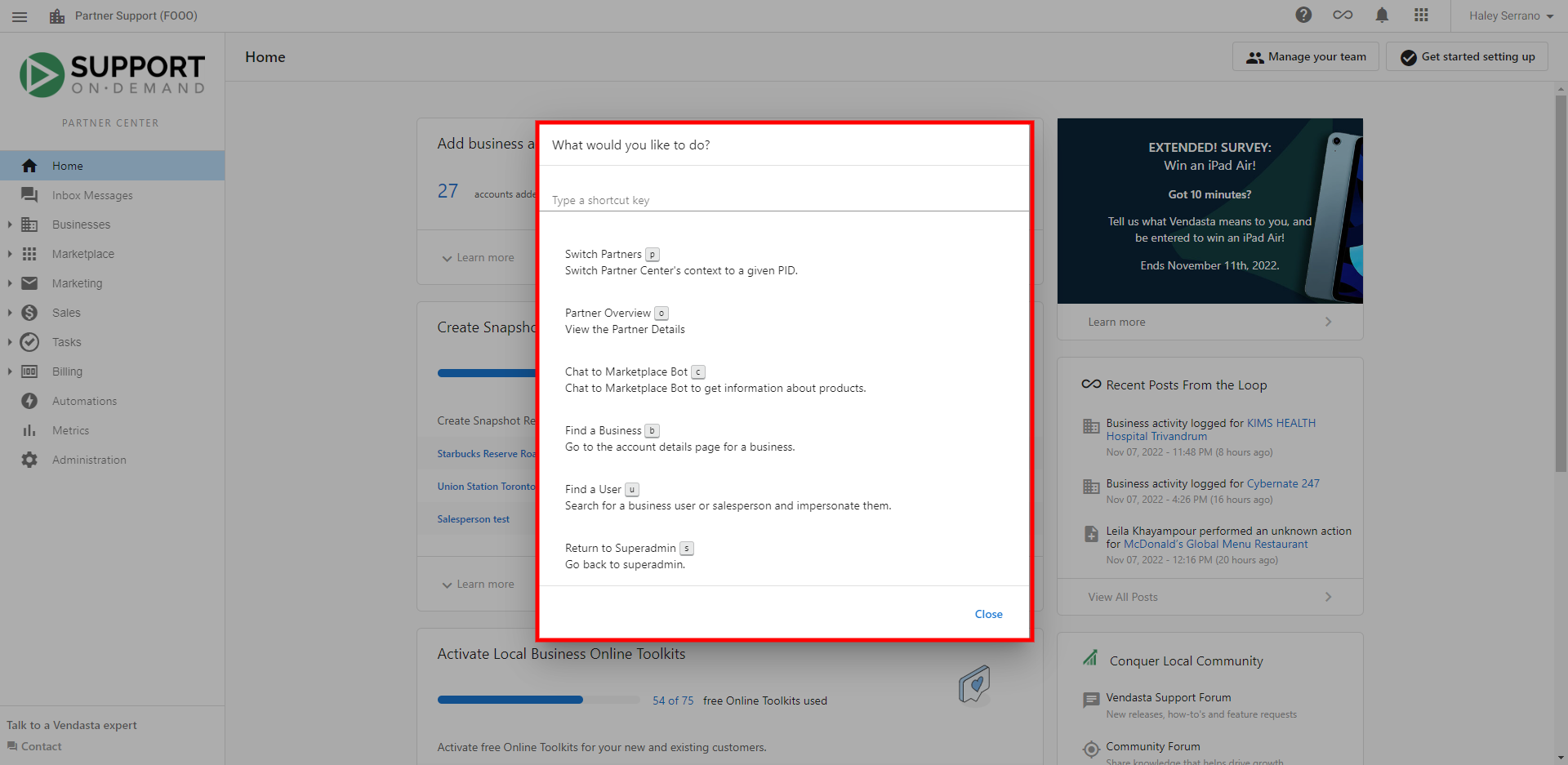Open Inbox Messages in sidebar
This screenshot has height=765, width=1568.
click(x=112, y=195)
